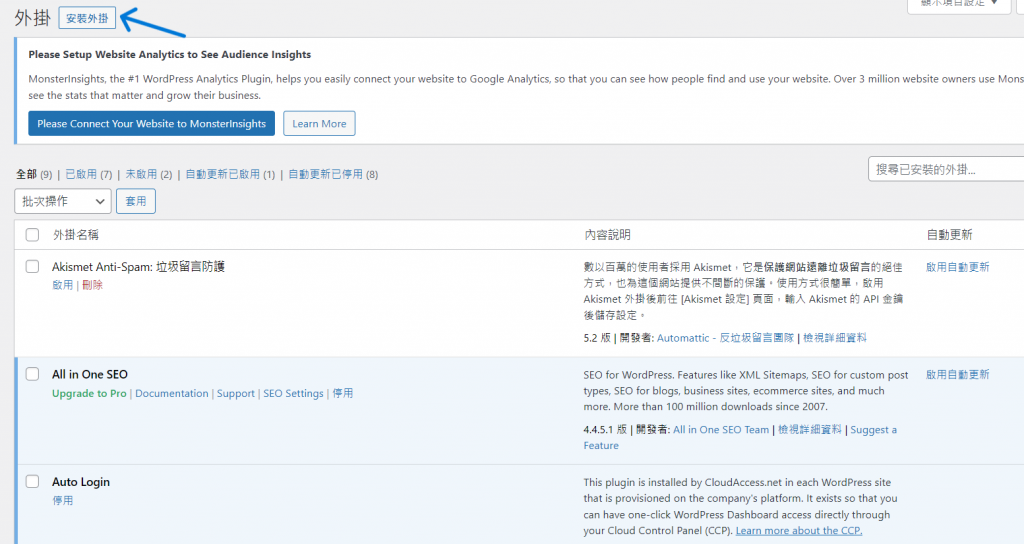Open Automattic - 反垃圾留言團隊 developer link
1024x544 pixels.
(x=725, y=338)
